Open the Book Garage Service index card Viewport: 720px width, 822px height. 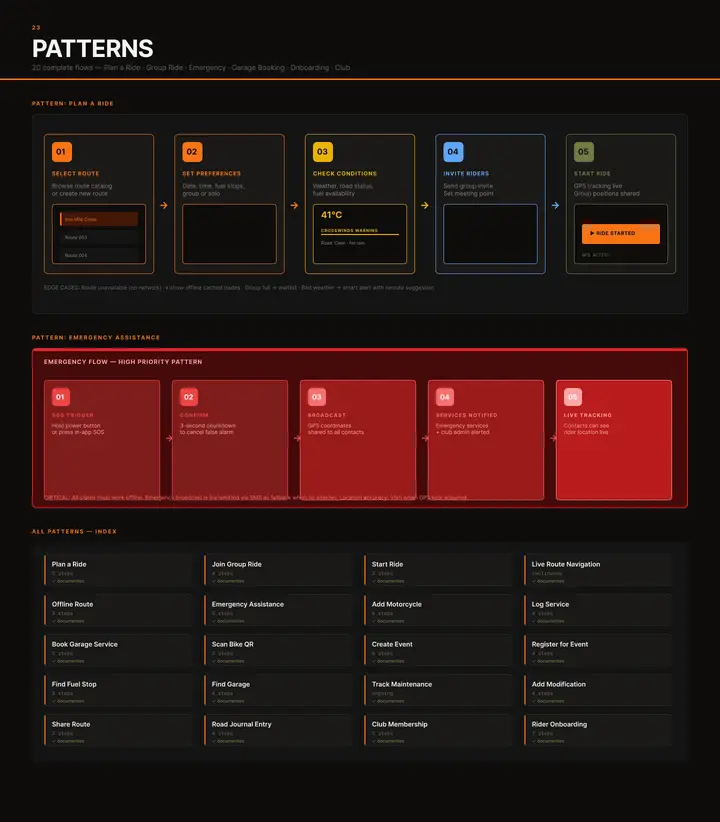pyautogui.click(x=119, y=650)
